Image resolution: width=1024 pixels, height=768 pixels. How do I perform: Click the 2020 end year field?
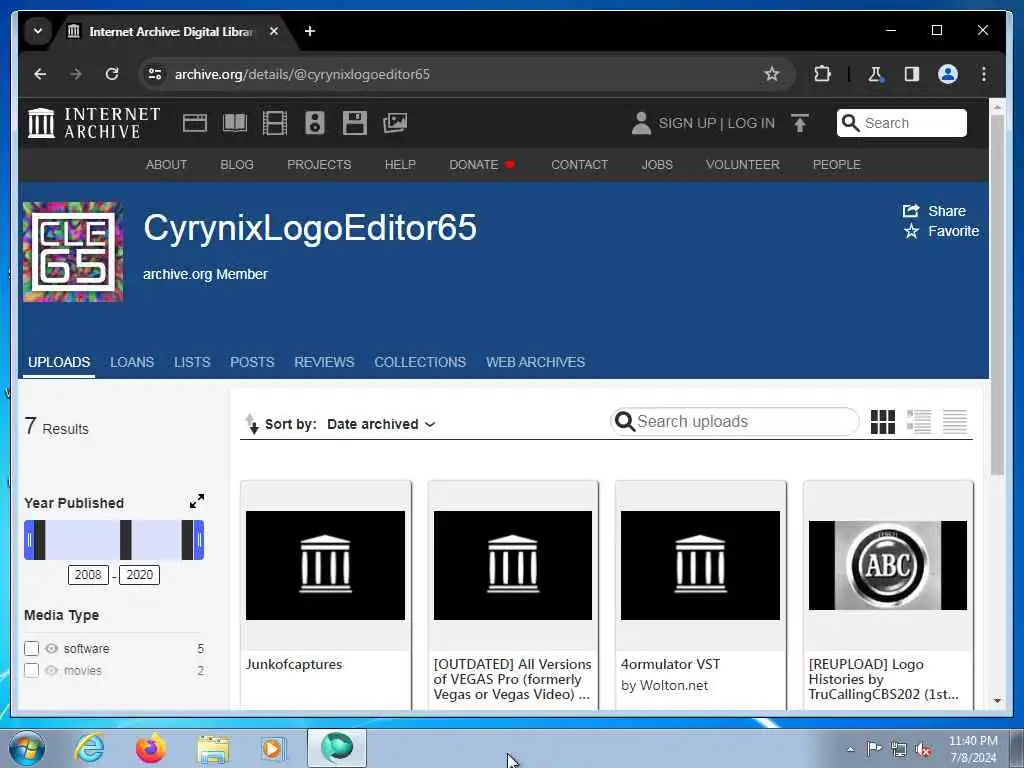[x=139, y=575]
